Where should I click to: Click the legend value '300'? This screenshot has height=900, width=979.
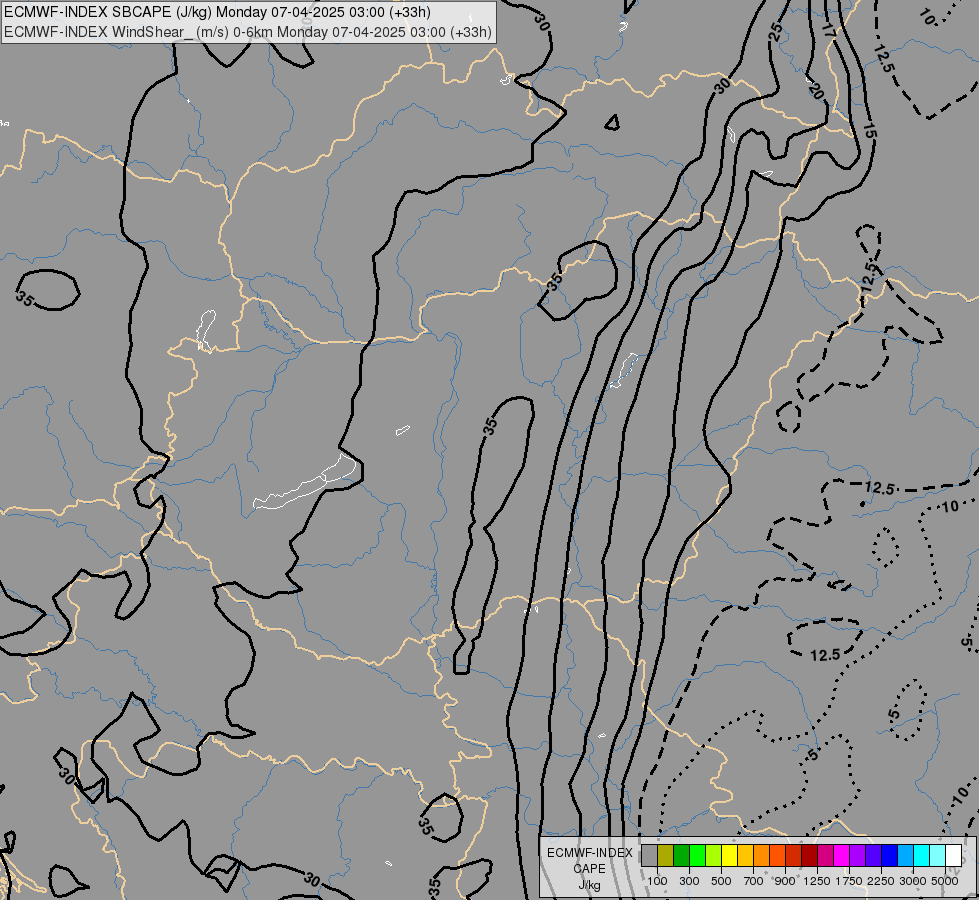(x=689, y=881)
